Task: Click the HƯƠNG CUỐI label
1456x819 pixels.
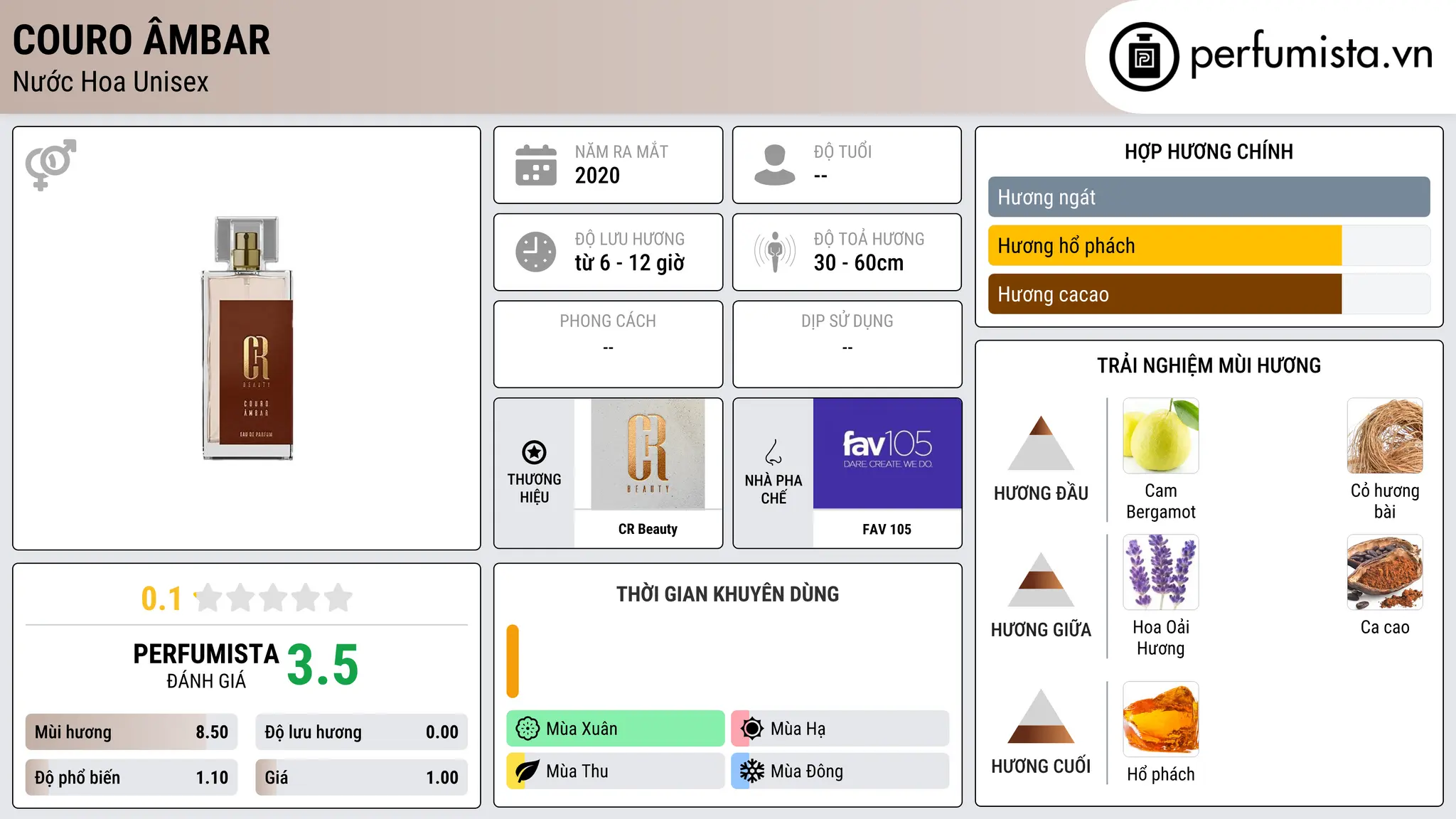Action: pyautogui.click(x=1041, y=766)
